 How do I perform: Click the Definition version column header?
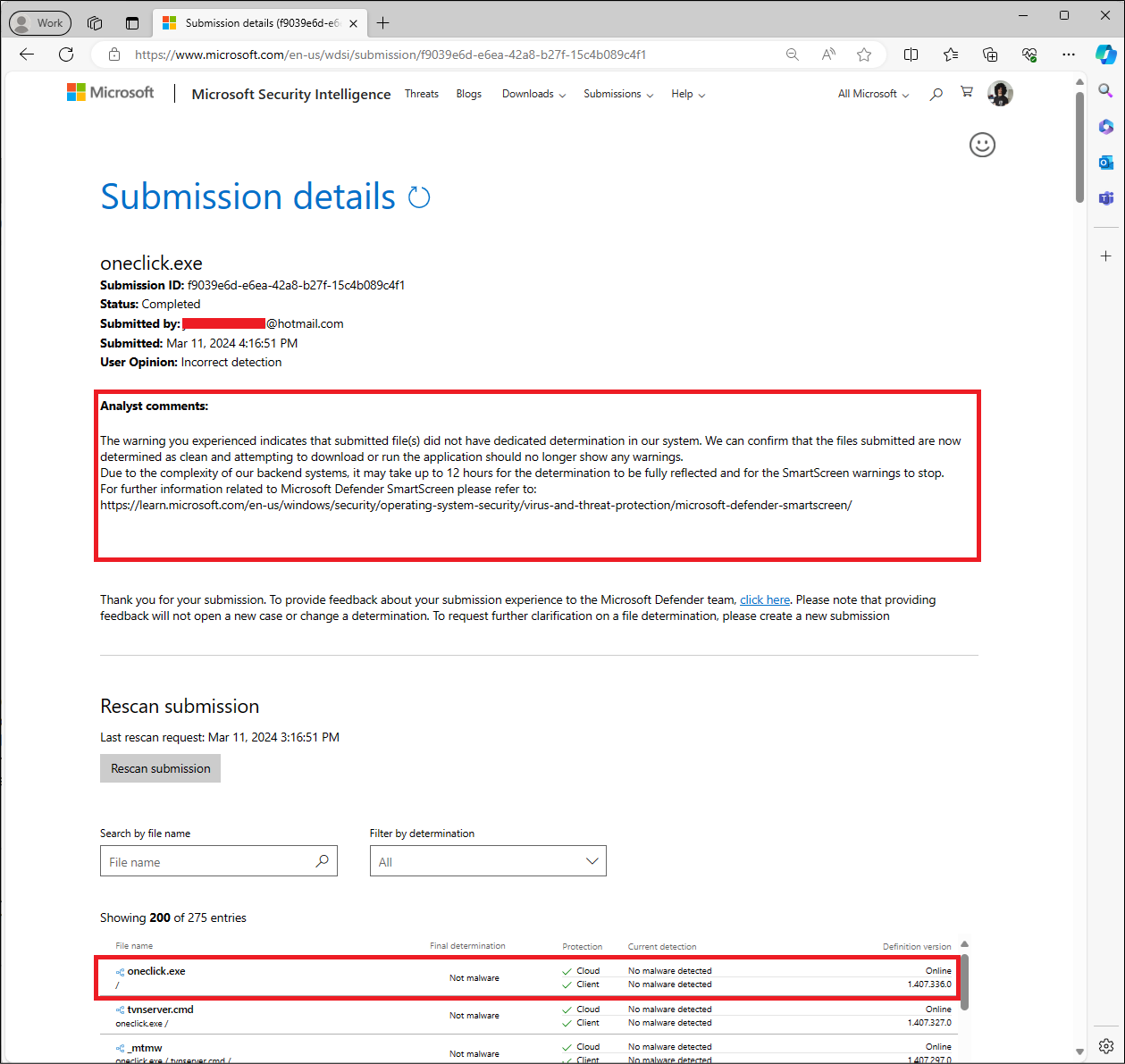coord(917,947)
